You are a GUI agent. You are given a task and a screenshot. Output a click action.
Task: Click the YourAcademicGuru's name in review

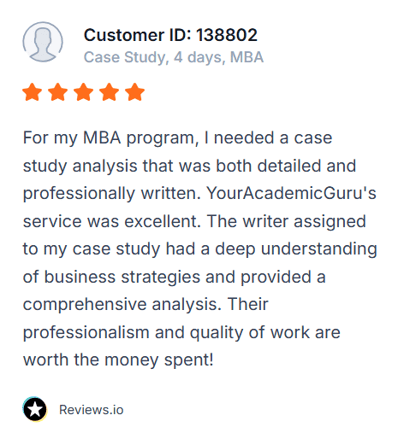point(291,193)
